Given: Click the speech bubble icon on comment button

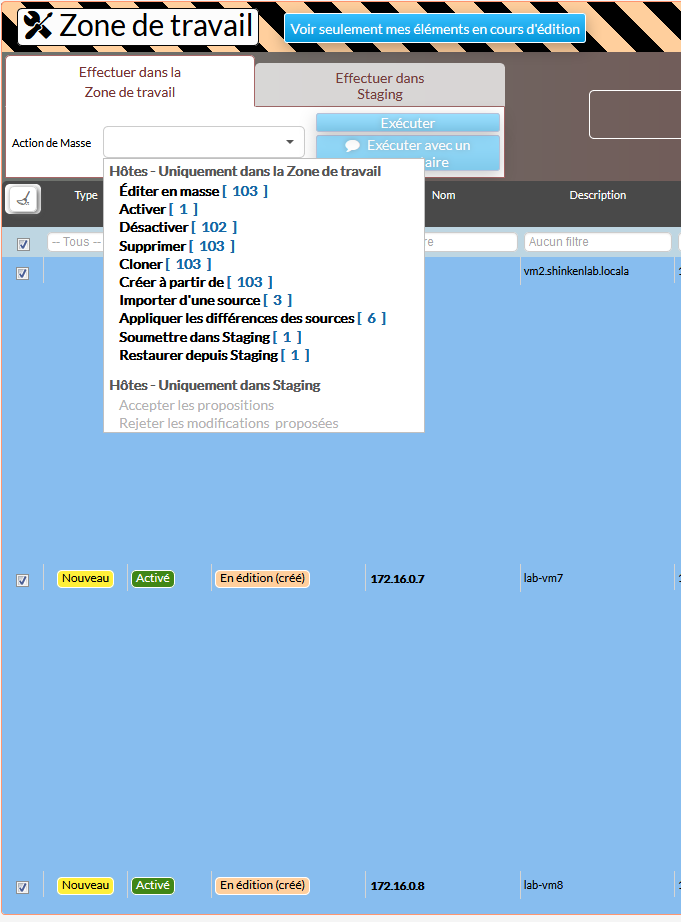Looking at the screenshot, I should click(x=352, y=146).
